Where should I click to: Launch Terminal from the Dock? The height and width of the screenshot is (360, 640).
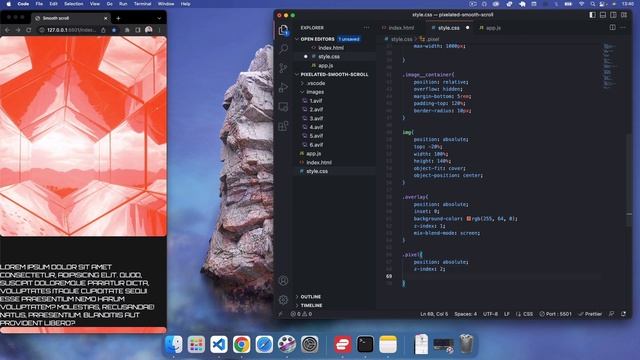point(365,344)
